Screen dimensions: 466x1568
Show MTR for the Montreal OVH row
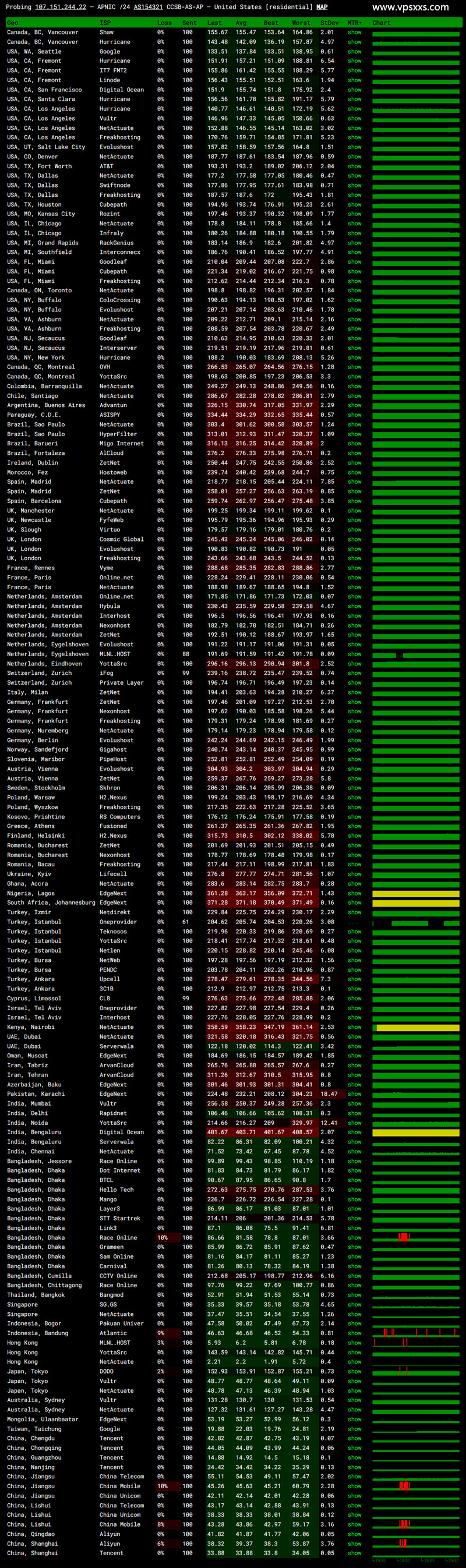(355, 367)
